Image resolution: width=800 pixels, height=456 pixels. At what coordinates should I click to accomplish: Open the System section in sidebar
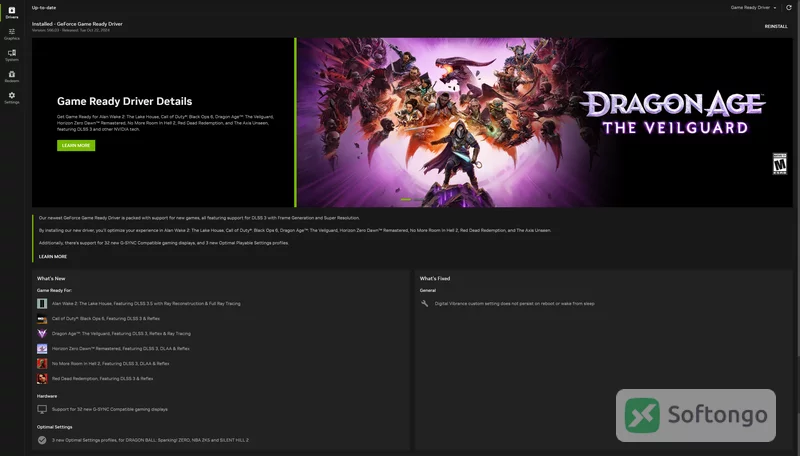(12, 56)
